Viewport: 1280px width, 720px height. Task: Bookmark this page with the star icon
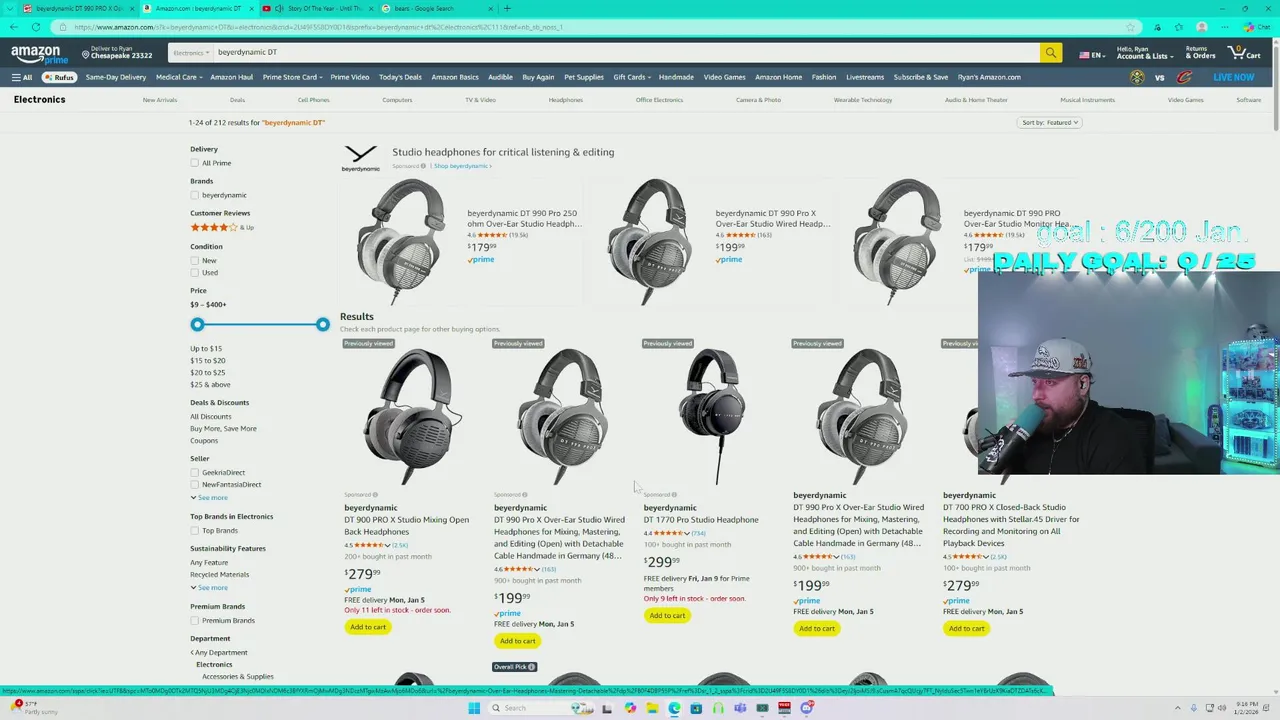coord(1130,27)
